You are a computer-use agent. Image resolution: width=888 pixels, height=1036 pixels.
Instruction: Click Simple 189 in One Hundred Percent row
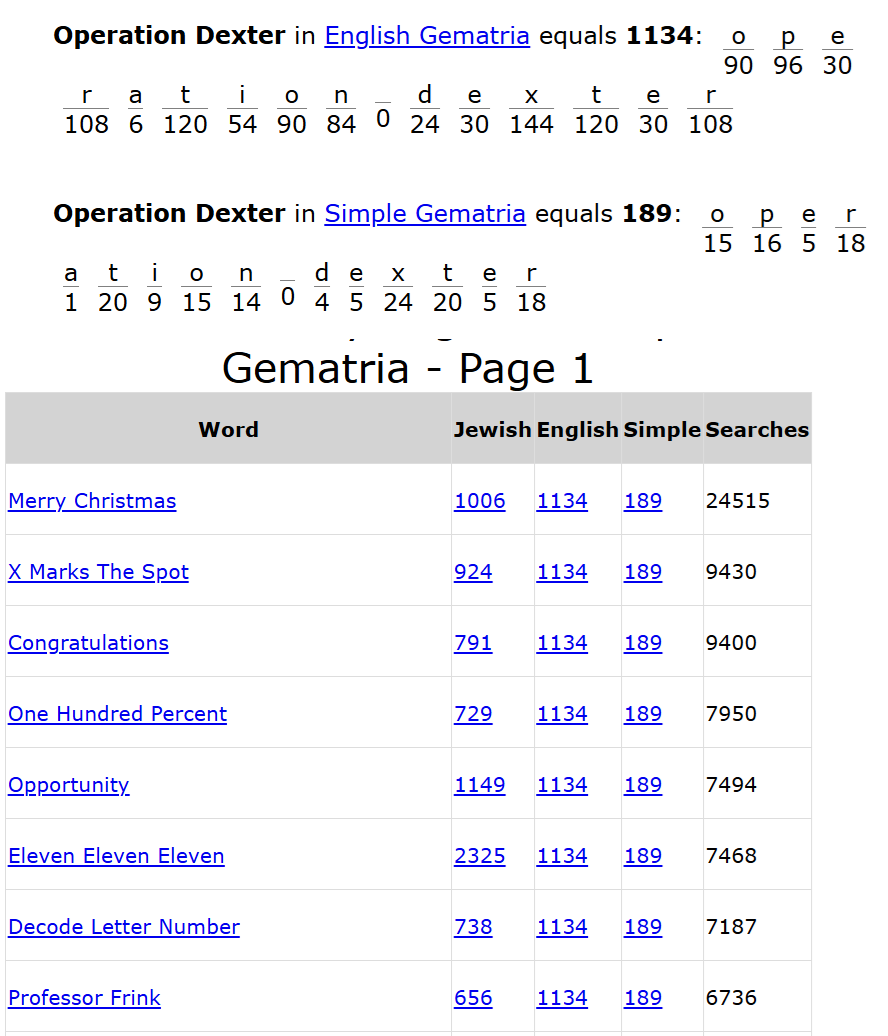click(643, 714)
